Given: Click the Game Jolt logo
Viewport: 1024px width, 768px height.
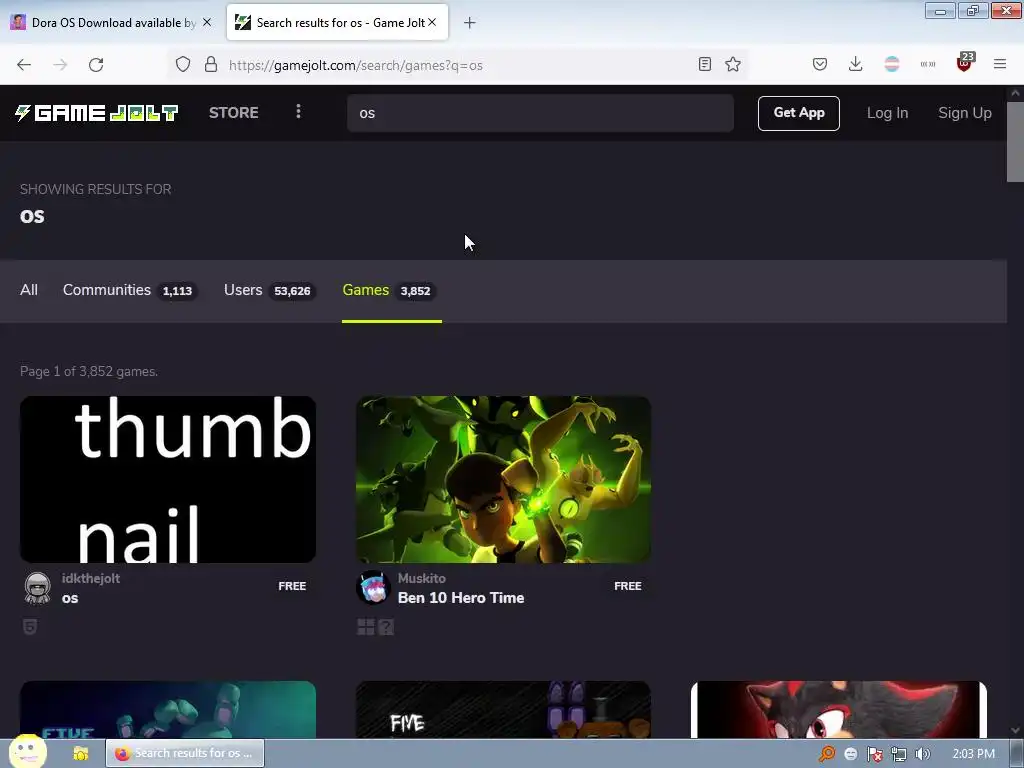Looking at the screenshot, I should [97, 113].
